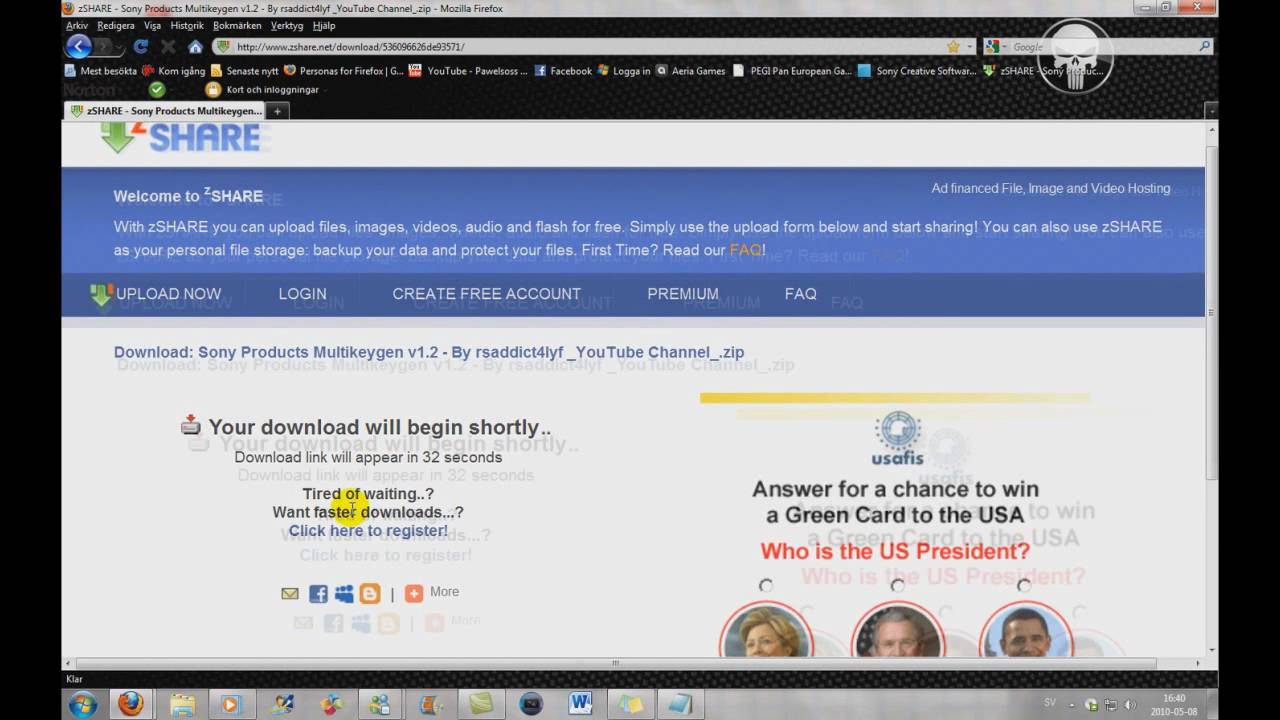Open Windows Explorer folder taskbar icon

(182, 704)
